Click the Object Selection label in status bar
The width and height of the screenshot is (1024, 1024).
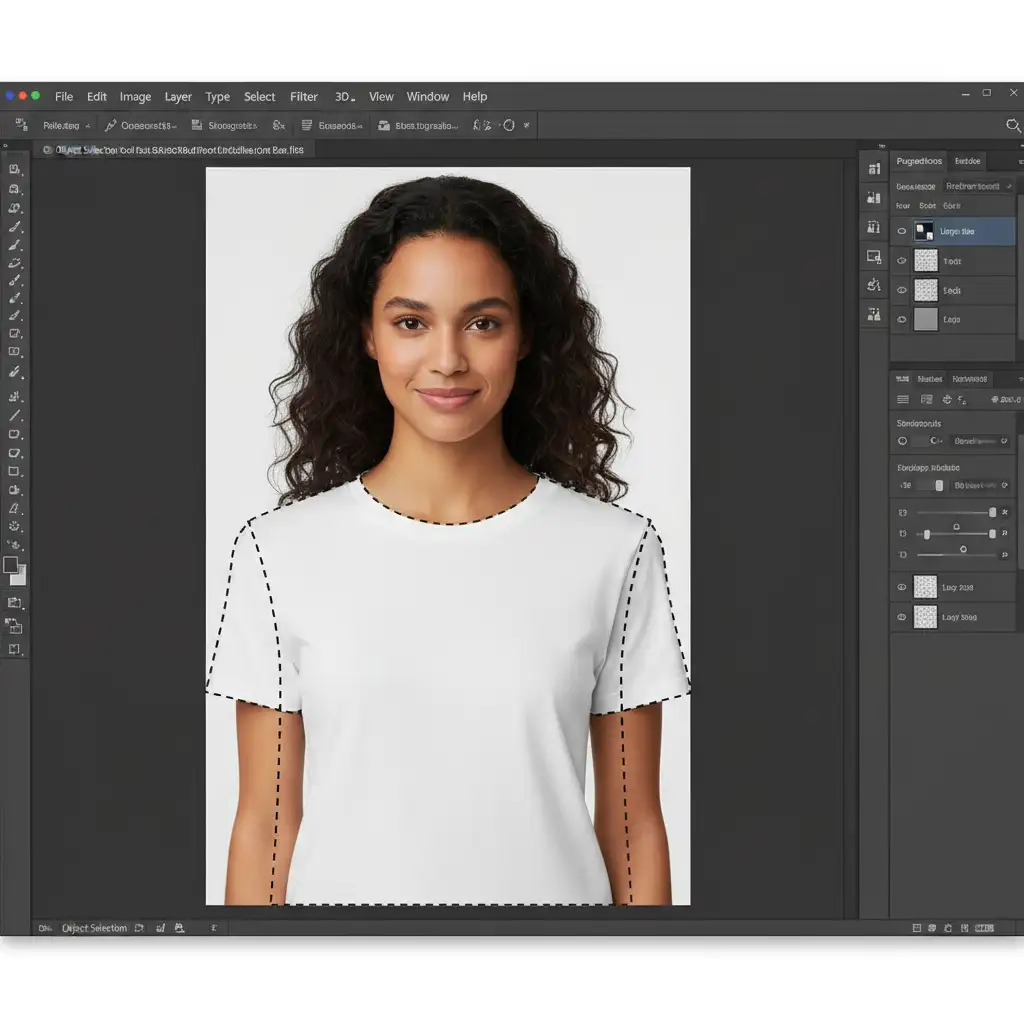[94, 929]
